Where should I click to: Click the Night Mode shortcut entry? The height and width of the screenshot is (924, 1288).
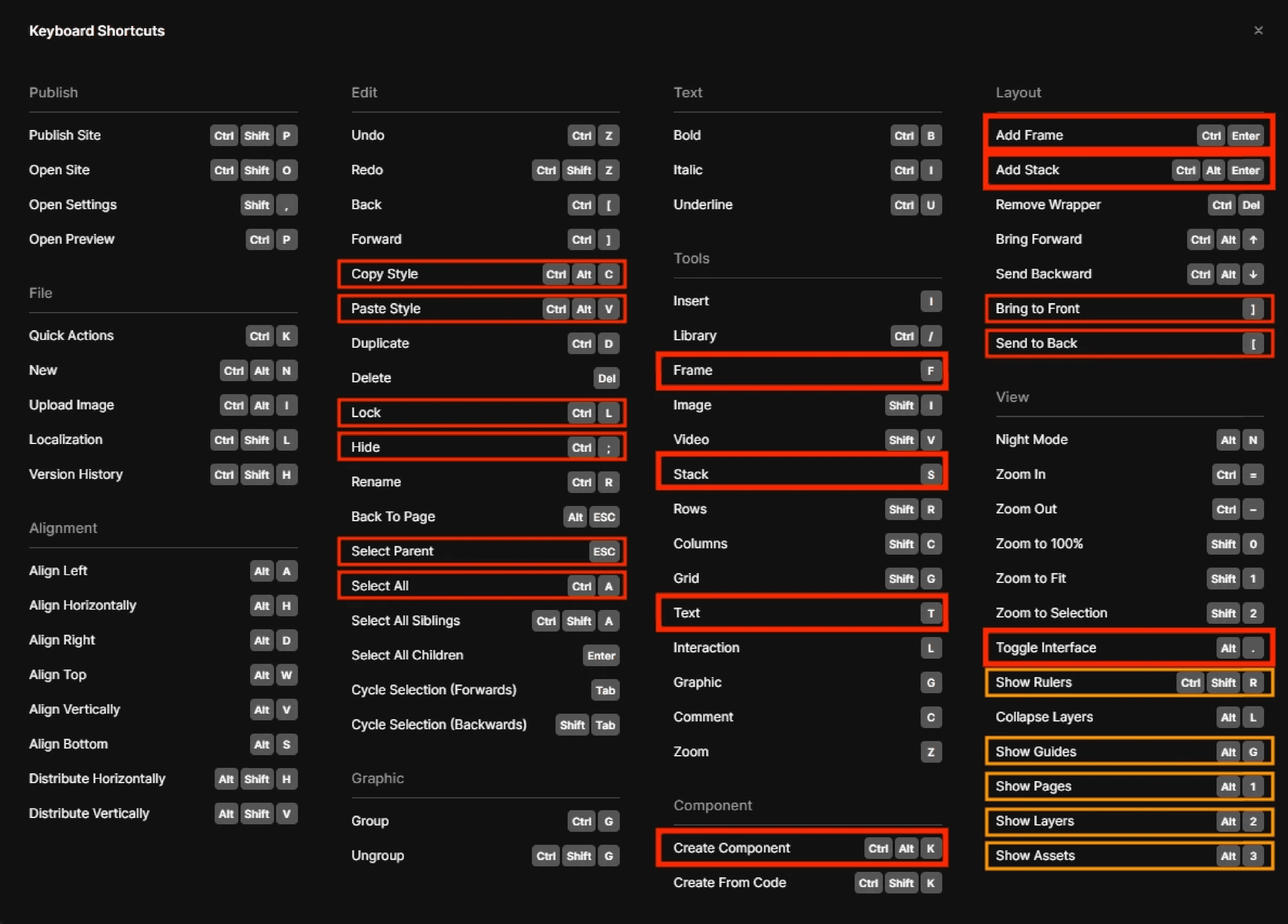[1031, 440]
